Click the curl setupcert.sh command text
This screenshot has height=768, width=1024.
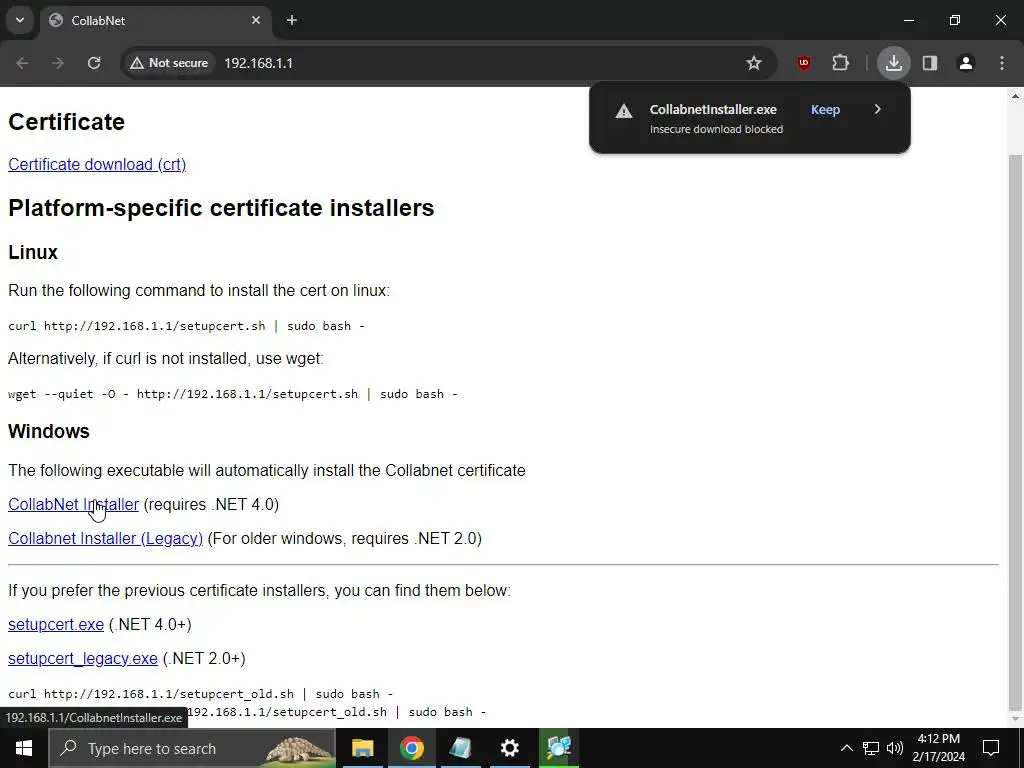point(186,326)
